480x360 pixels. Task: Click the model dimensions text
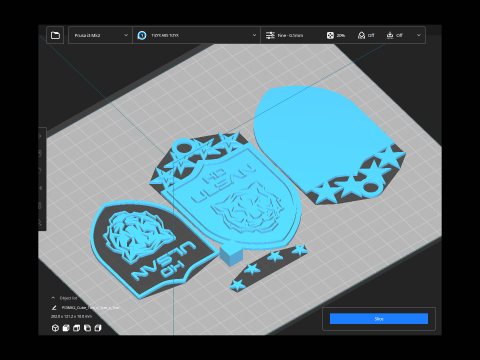(71, 316)
